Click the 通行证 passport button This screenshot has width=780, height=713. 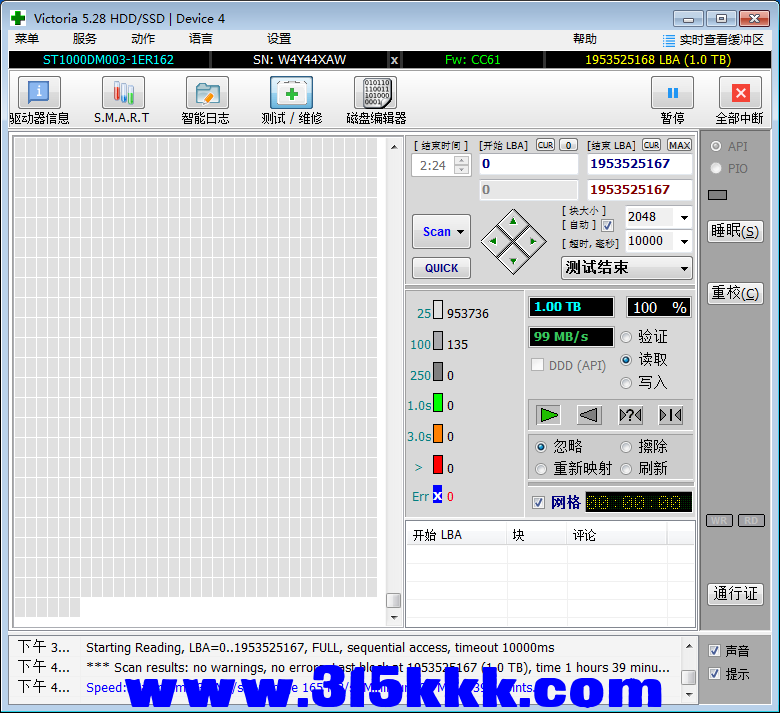pyautogui.click(x=735, y=593)
